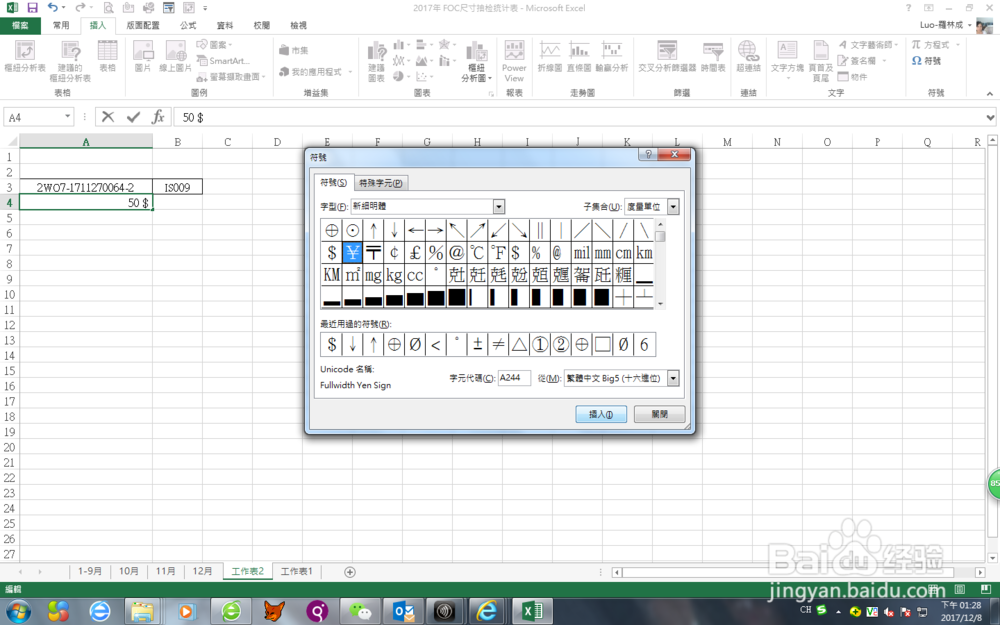Pick the ≠ symbol from recently used

pyautogui.click(x=499, y=344)
